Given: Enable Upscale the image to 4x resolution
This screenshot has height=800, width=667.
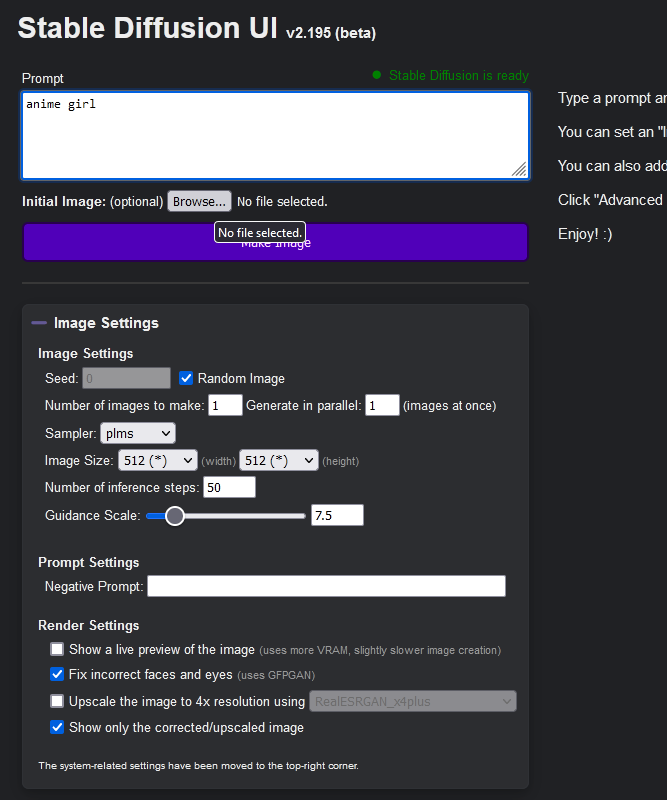Looking at the screenshot, I should point(57,701).
